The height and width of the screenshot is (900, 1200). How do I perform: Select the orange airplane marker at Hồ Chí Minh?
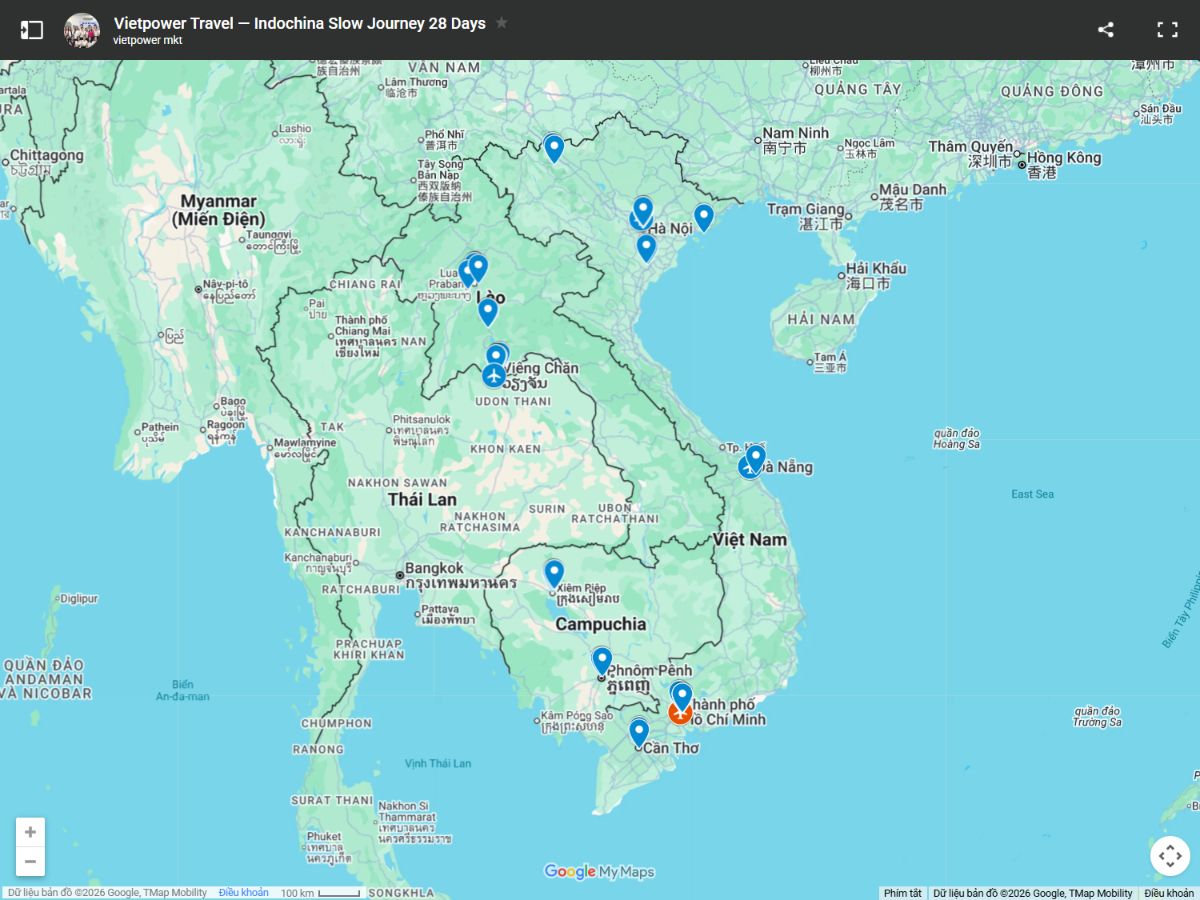[681, 712]
